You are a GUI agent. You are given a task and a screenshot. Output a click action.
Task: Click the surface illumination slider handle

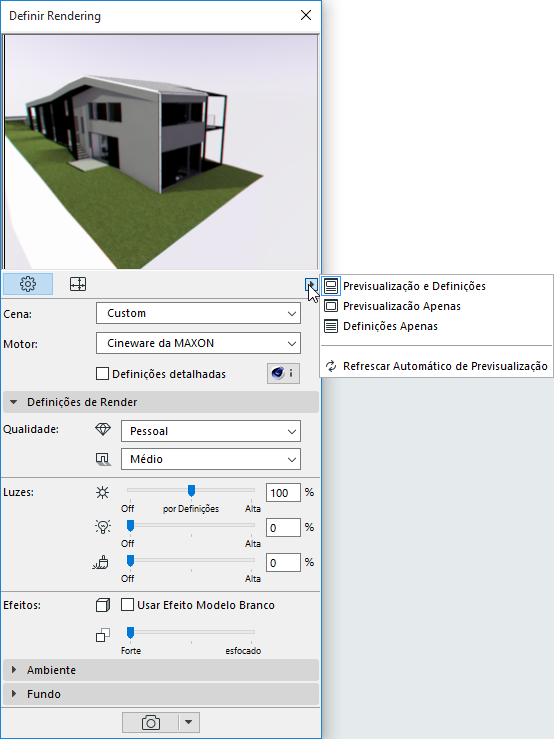click(x=131, y=560)
